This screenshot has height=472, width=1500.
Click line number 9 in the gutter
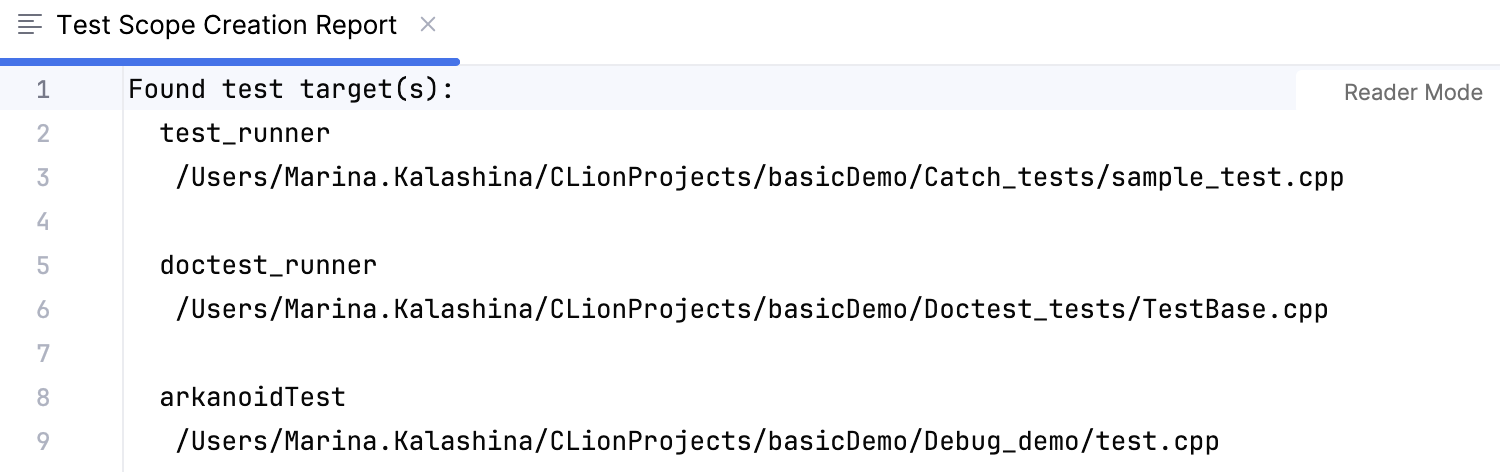click(x=43, y=441)
